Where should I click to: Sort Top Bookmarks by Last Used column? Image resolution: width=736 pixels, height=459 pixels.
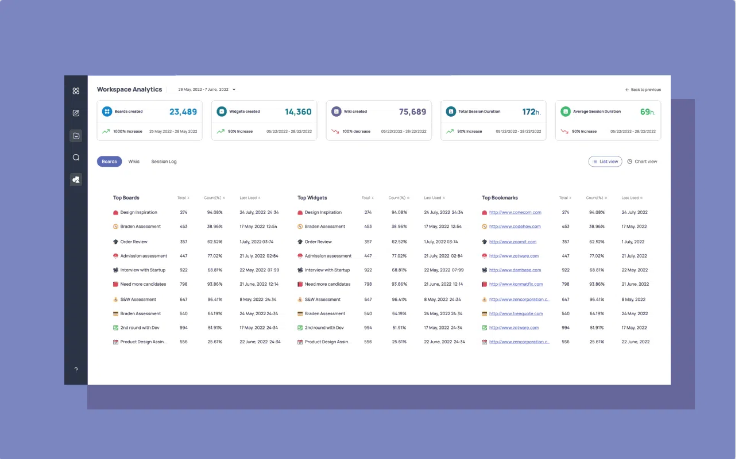point(632,198)
